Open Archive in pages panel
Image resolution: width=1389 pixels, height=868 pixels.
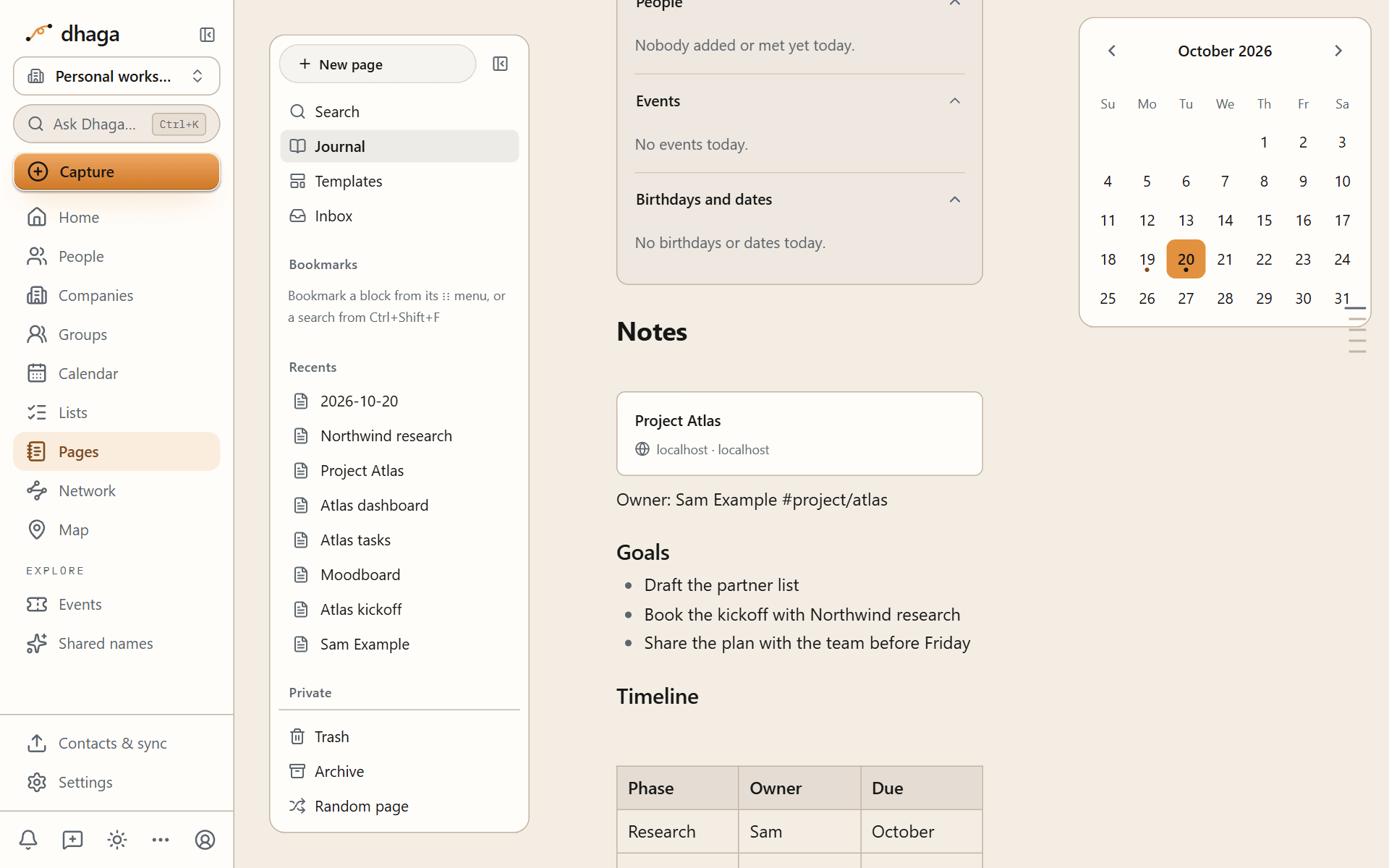(x=399, y=771)
